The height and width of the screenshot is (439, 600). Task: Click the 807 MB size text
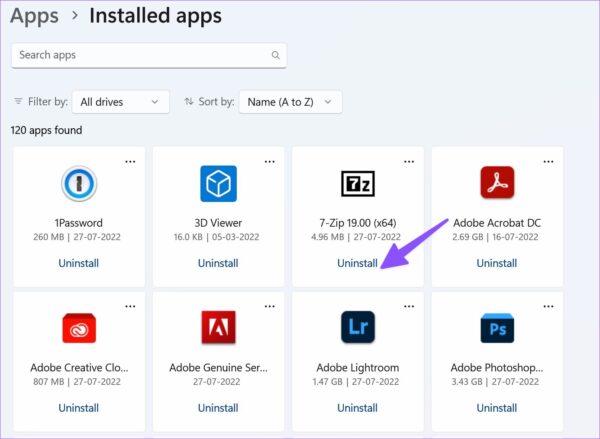(x=49, y=382)
